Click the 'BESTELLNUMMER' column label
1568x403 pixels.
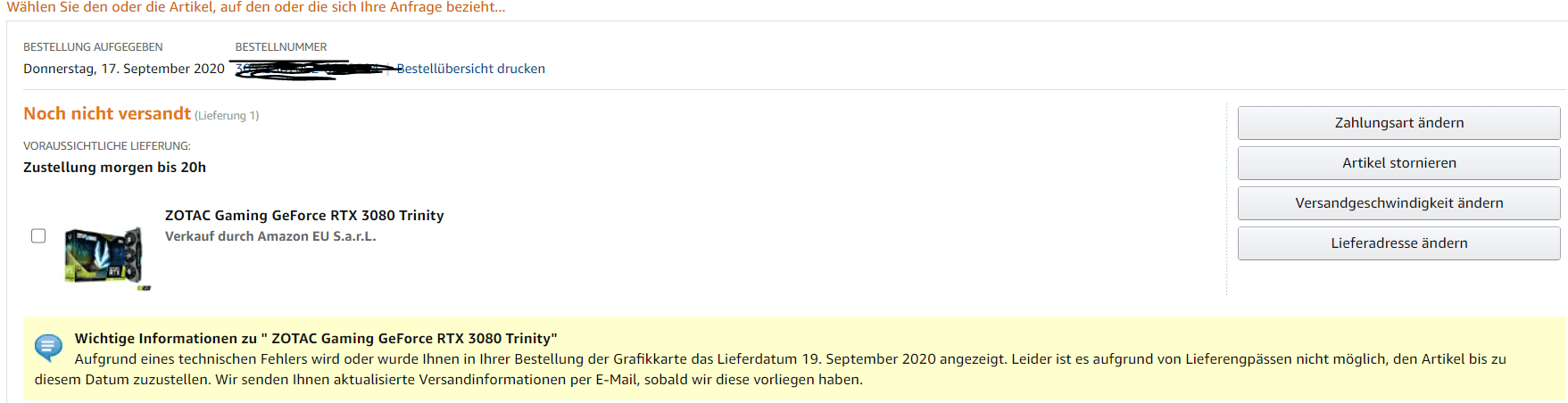pos(281,47)
